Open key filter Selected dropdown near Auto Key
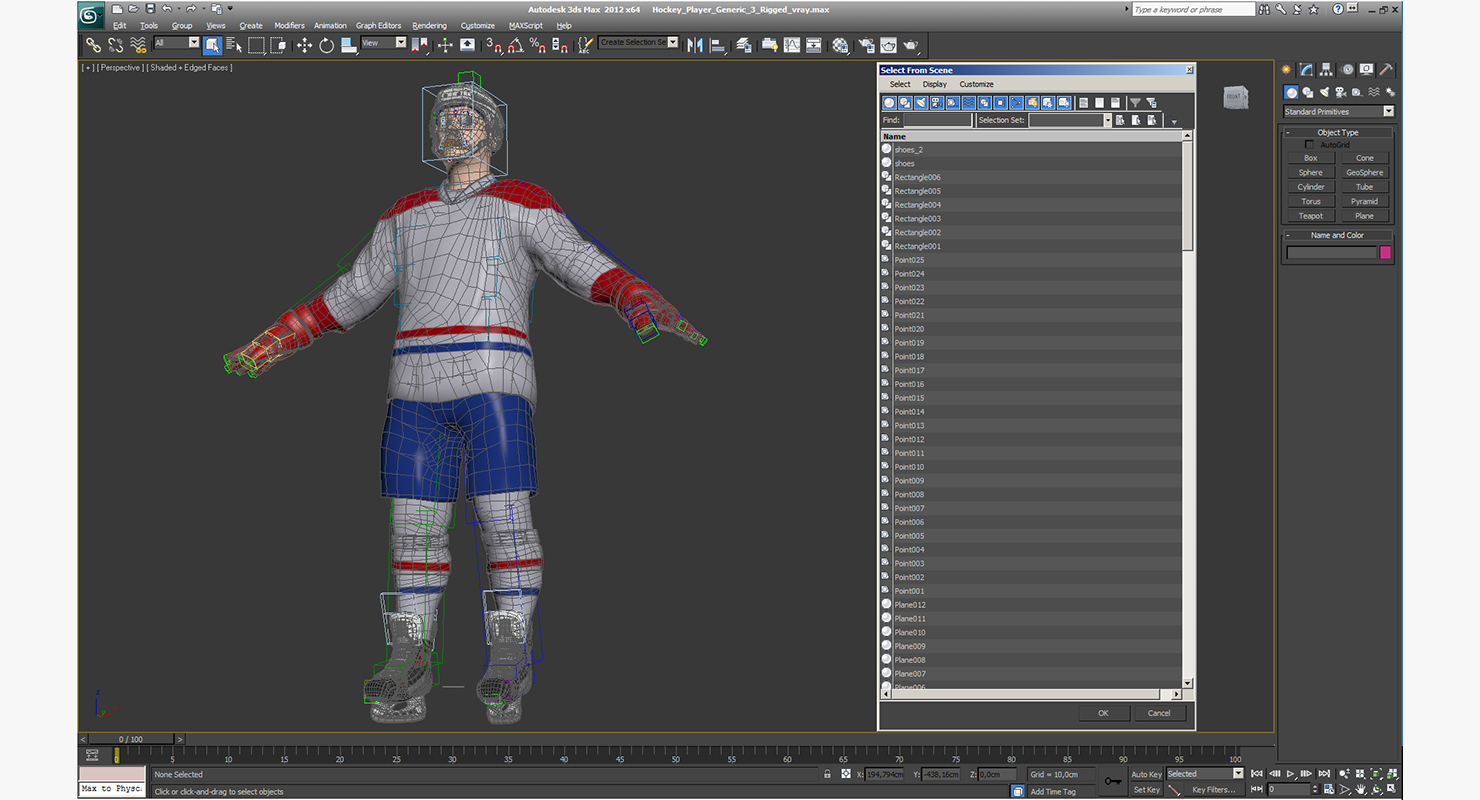1480x800 pixels. (x=1205, y=774)
